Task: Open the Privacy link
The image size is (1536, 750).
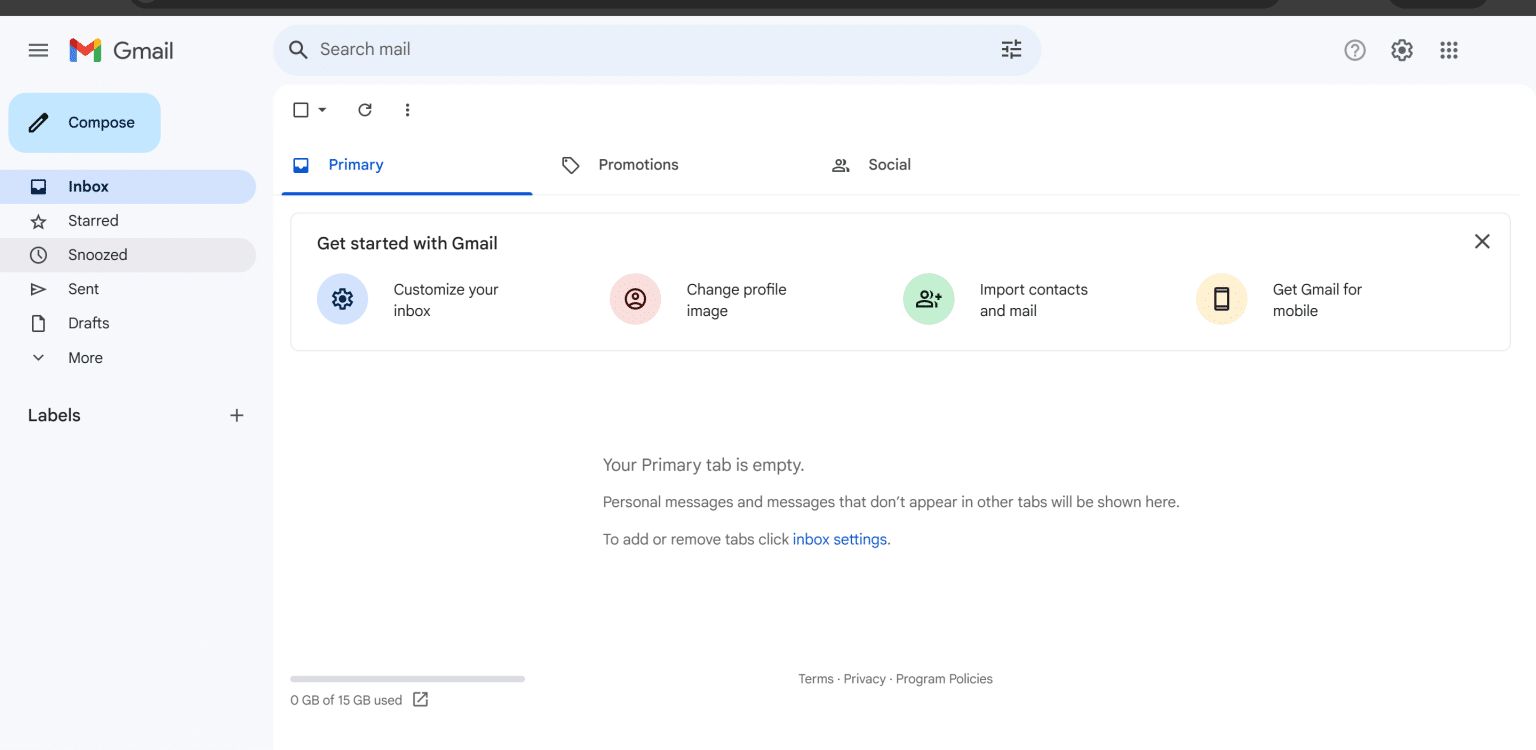Action: 864,679
